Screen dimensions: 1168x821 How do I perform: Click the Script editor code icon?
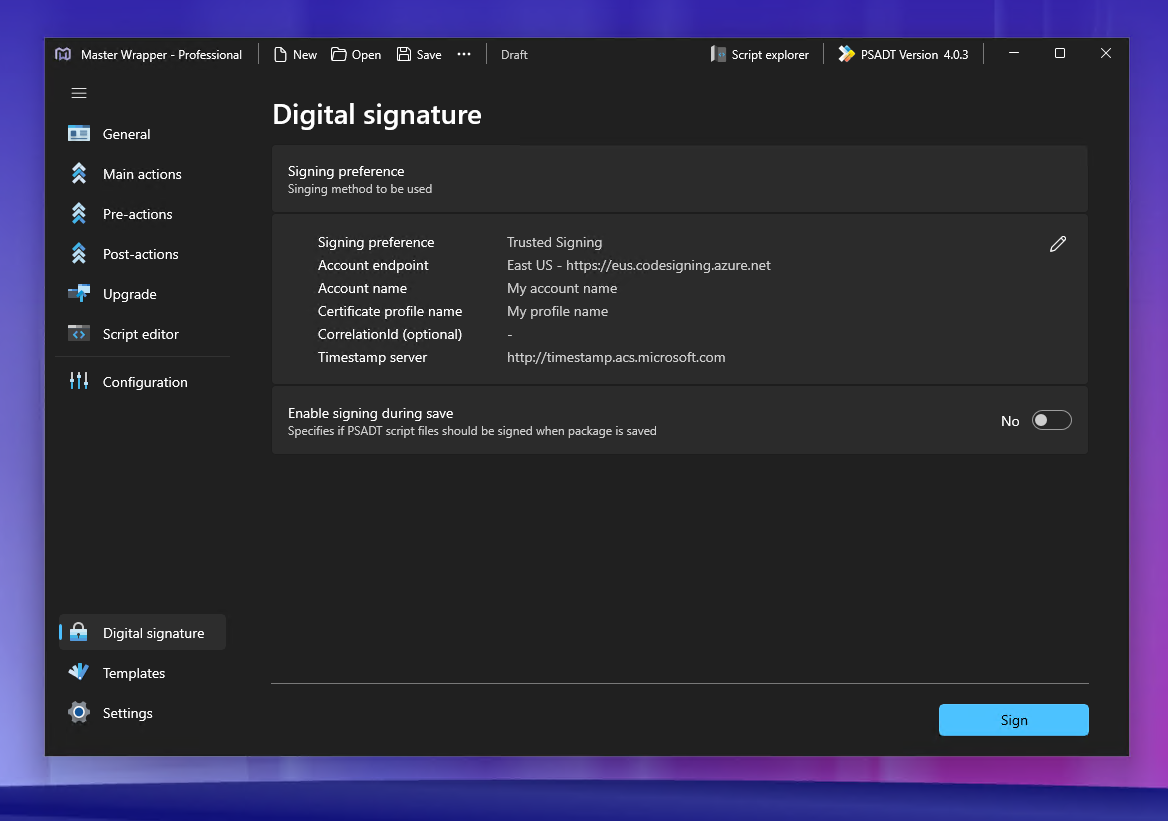(x=79, y=334)
